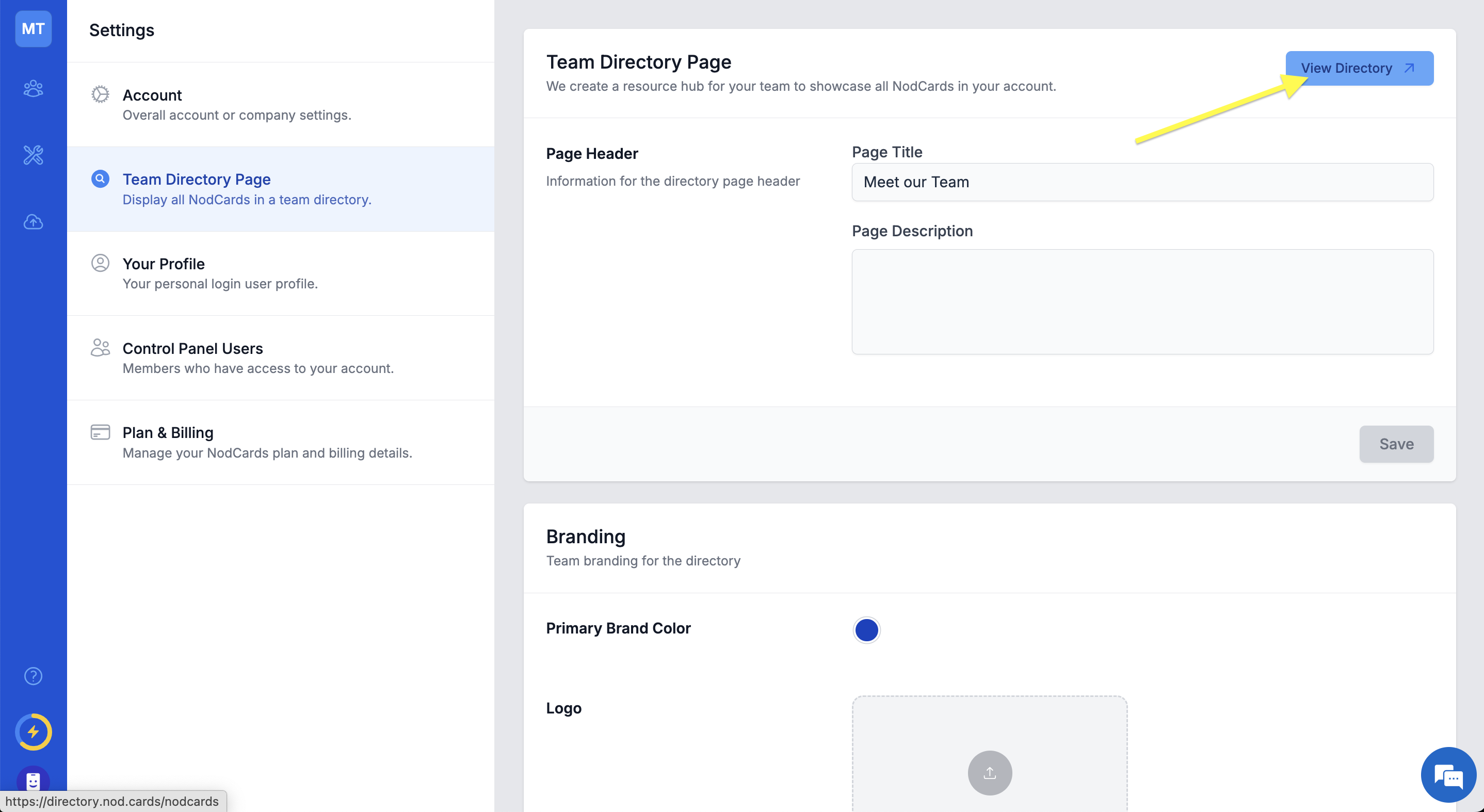Click the Plan & Billing card icon
The width and height of the screenshot is (1484, 812).
click(x=100, y=432)
